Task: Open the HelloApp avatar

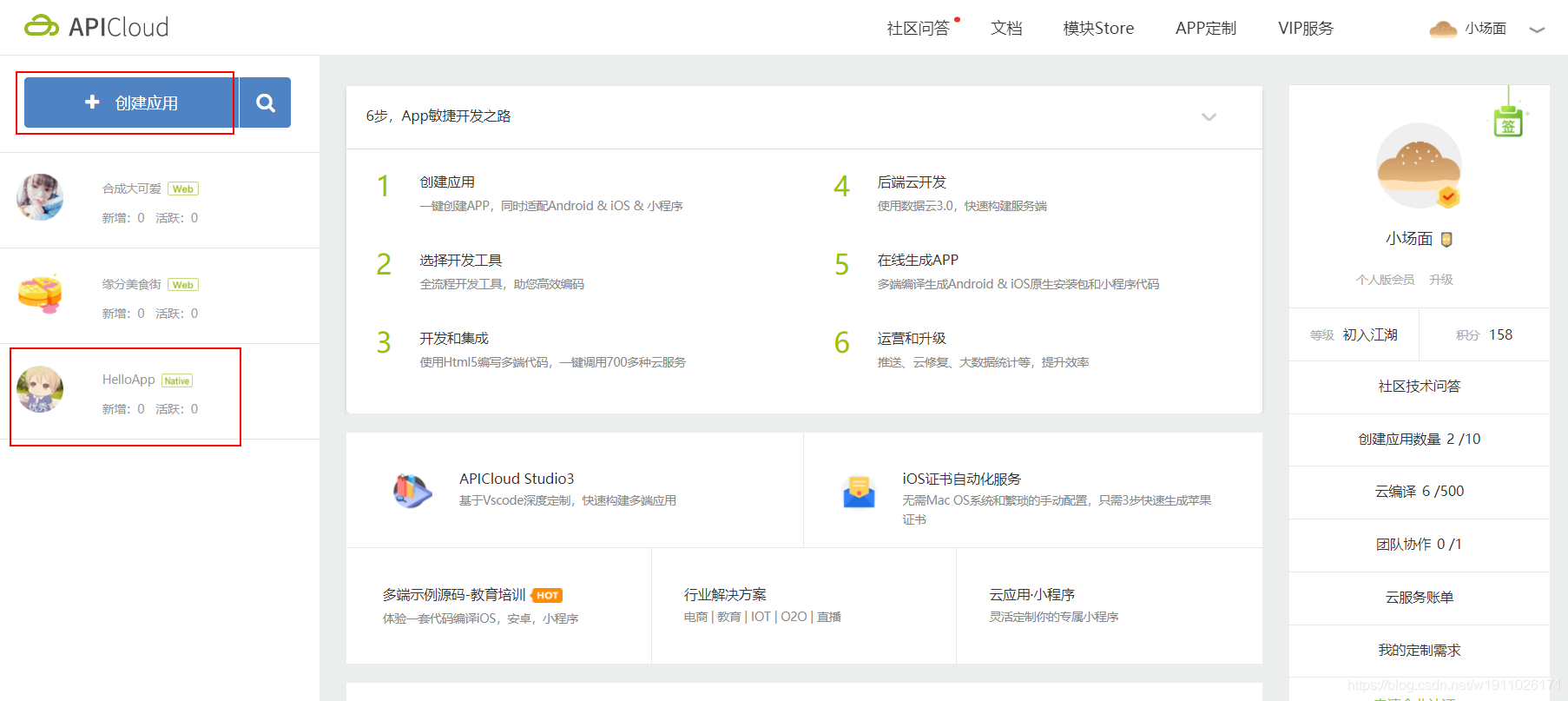Action: (40, 389)
